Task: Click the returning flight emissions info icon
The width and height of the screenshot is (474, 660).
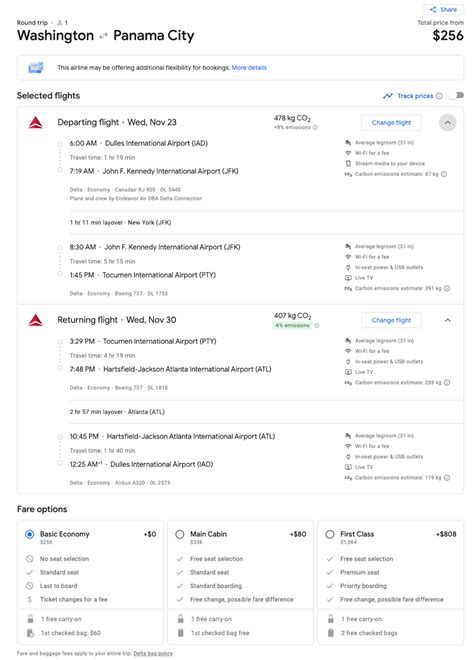Action: tap(317, 325)
